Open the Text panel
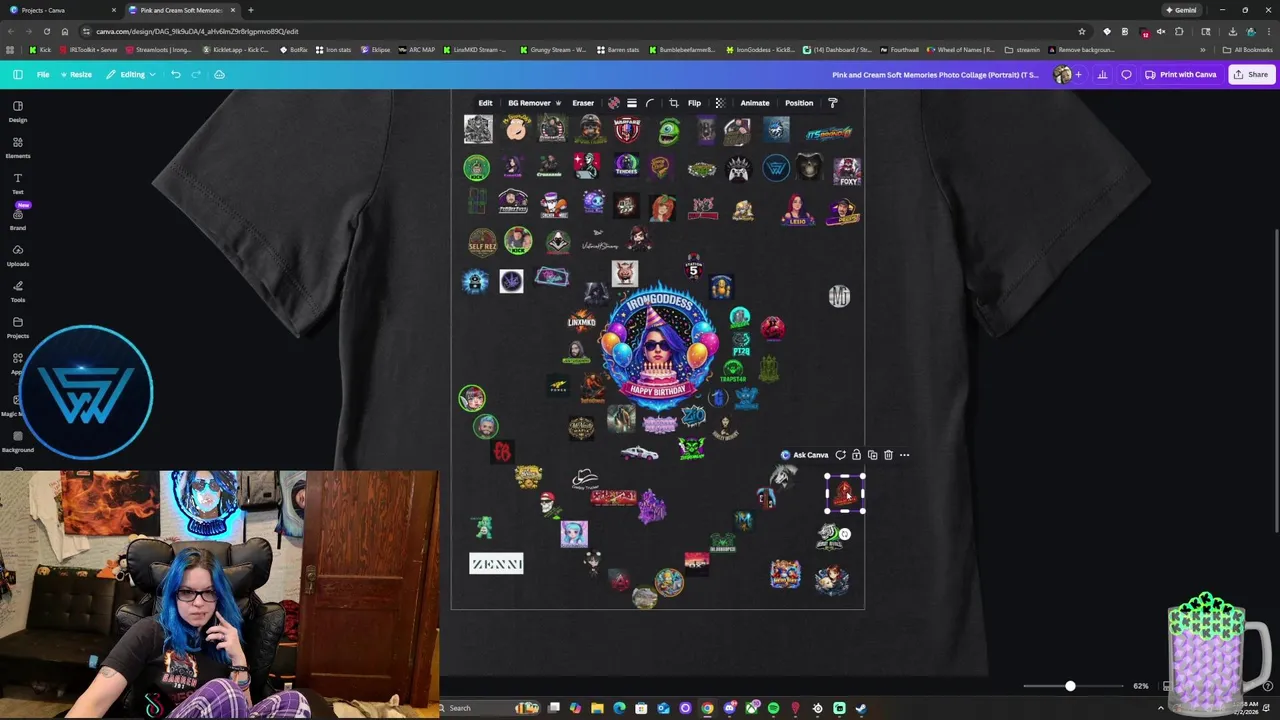 (18, 183)
